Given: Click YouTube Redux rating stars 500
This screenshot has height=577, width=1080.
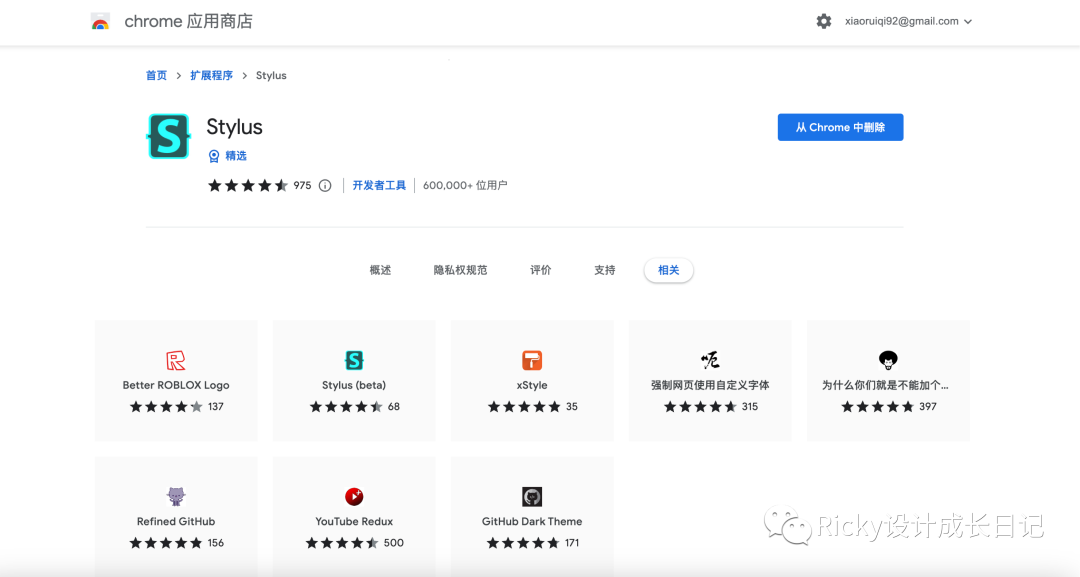Looking at the screenshot, I should (355, 543).
